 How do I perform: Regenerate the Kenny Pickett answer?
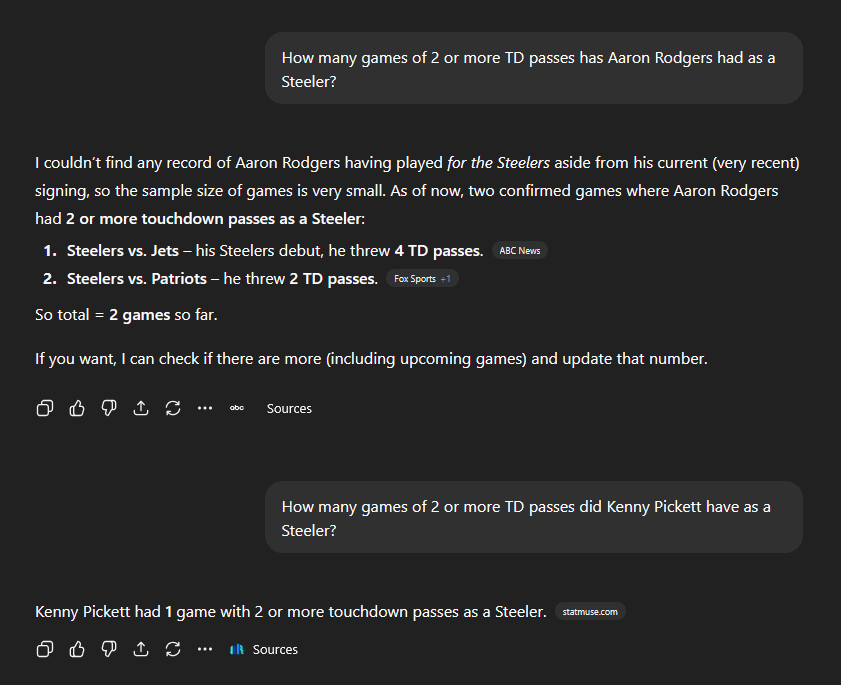(x=173, y=649)
